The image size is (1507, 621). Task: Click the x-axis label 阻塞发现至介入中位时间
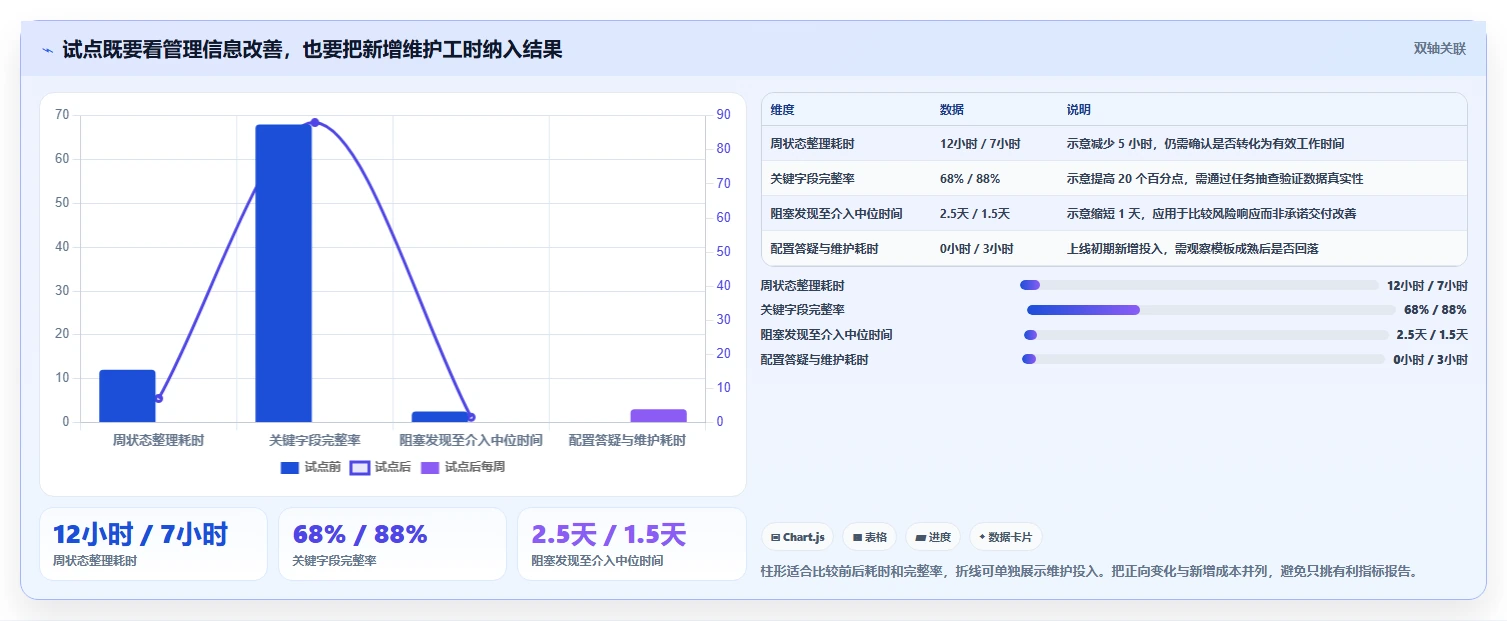point(471,440)
